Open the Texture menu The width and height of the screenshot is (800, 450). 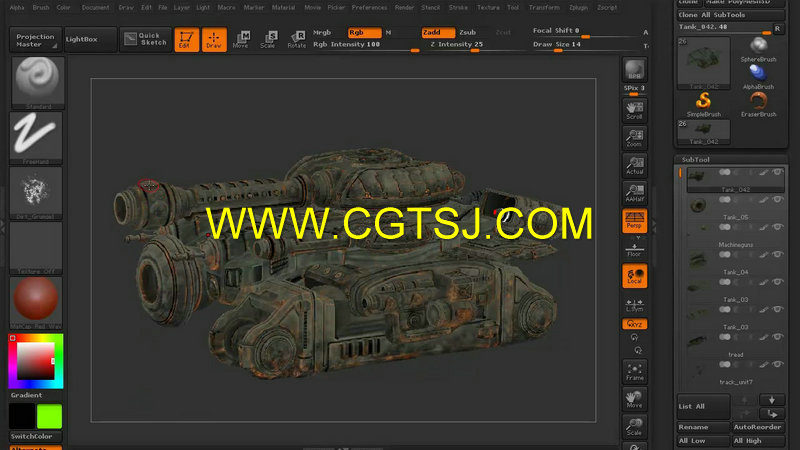pos(488,8)
